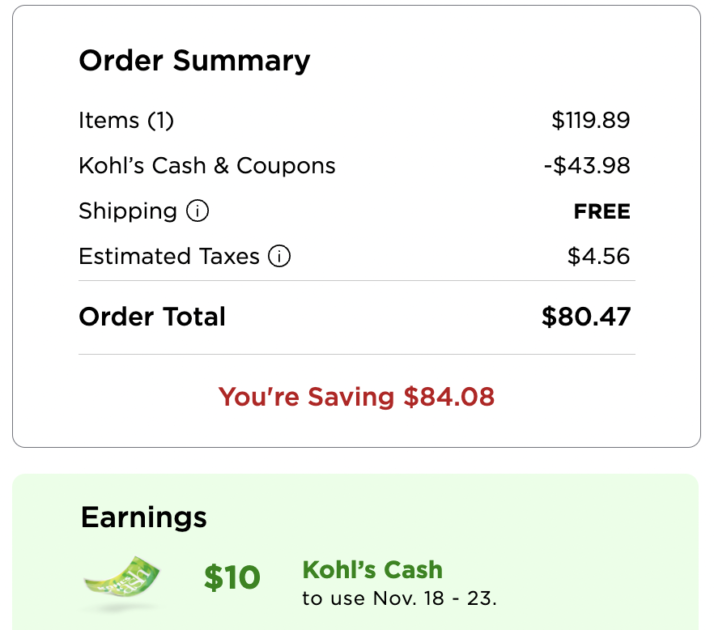Click the Earnings heading
The height and width of the screenshot is (630, 714).
pyautogui.click(x=144, y=517)
